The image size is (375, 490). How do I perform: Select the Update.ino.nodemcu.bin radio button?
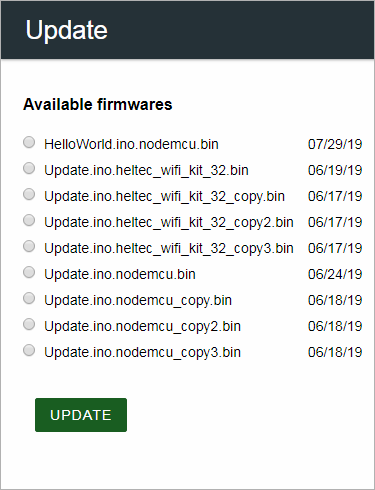coord(29,272)
